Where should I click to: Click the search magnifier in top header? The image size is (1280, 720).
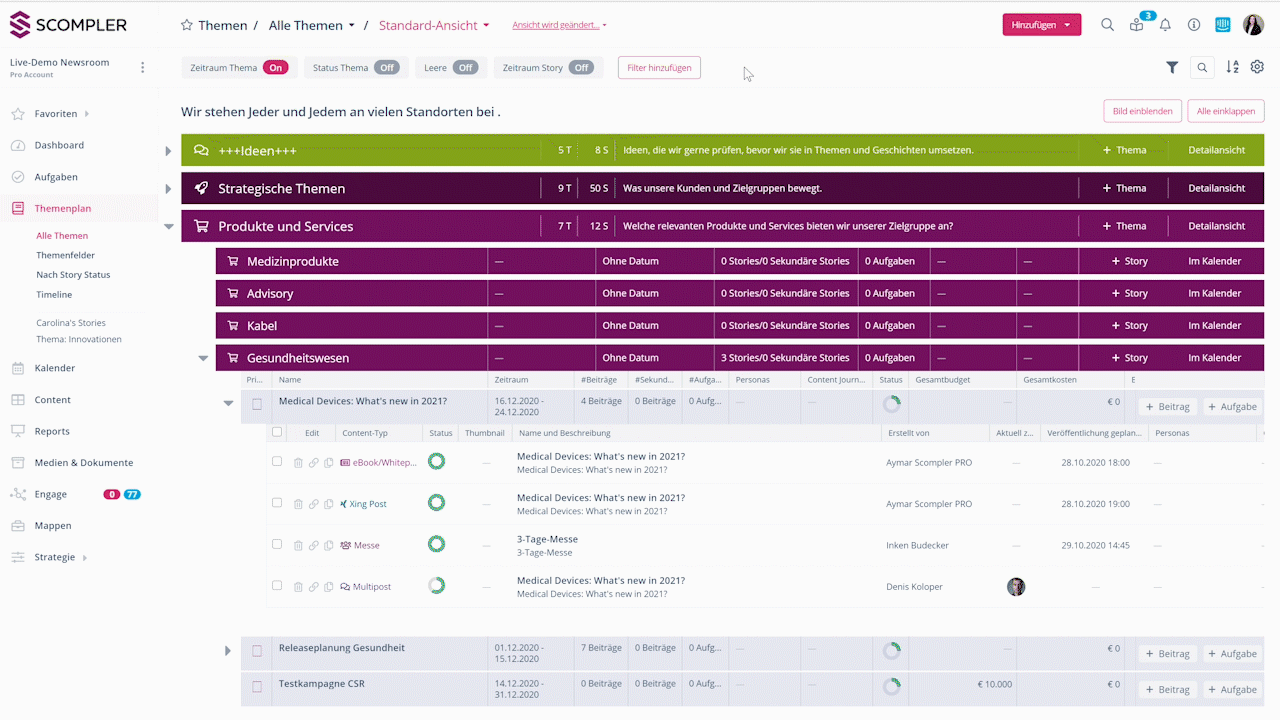pyautogui.click(x=1107, y=25)
